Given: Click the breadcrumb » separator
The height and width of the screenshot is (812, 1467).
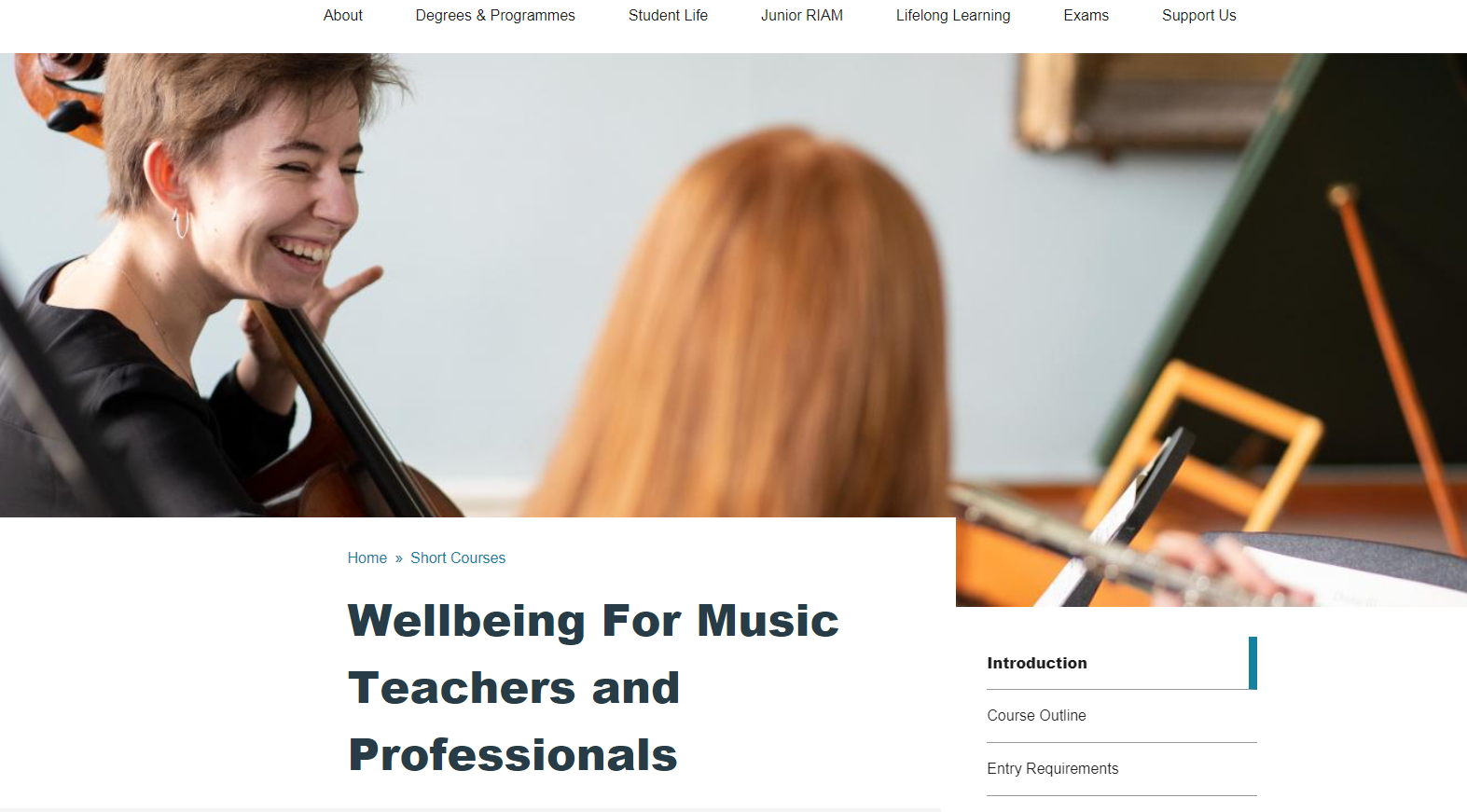Looking at the screenshot, I should pyautogui.click(x=399, y=558).
